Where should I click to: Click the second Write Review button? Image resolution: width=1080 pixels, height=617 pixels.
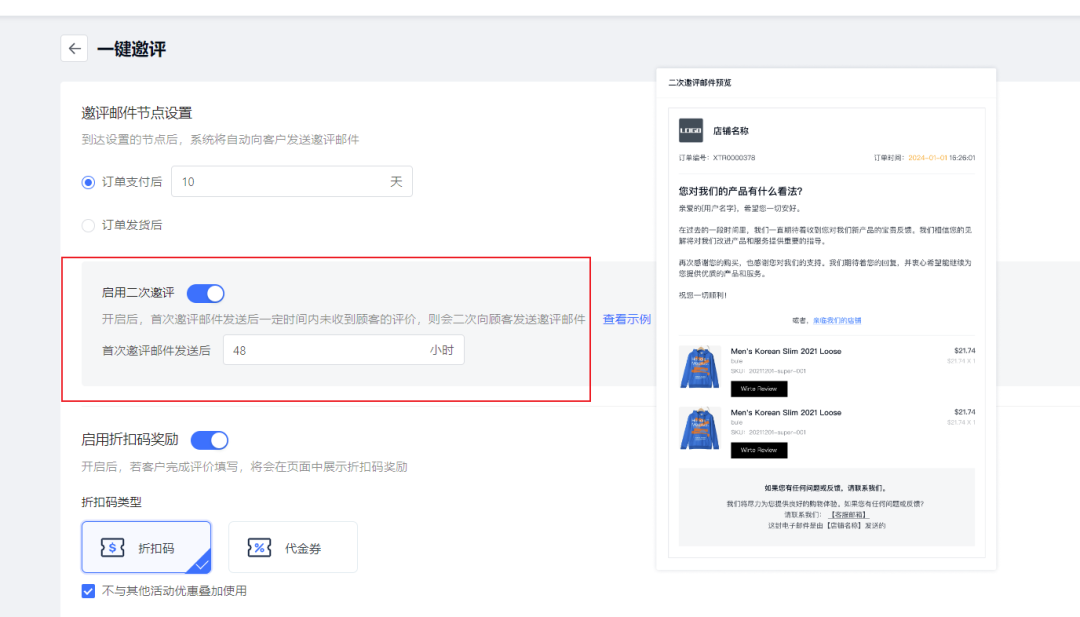pos(758,450)
